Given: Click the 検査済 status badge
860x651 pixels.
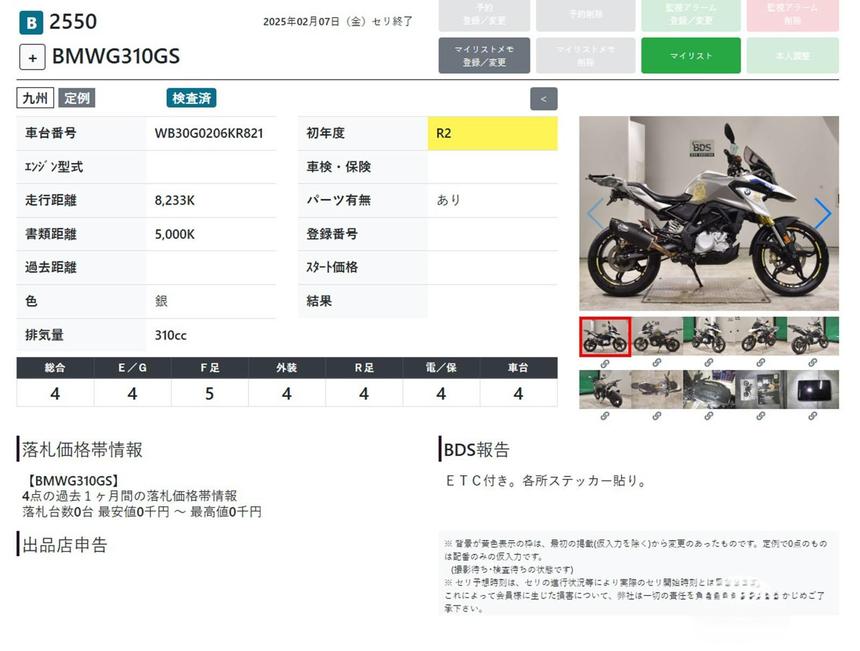Looking at the screenshot, I should 191,98.
